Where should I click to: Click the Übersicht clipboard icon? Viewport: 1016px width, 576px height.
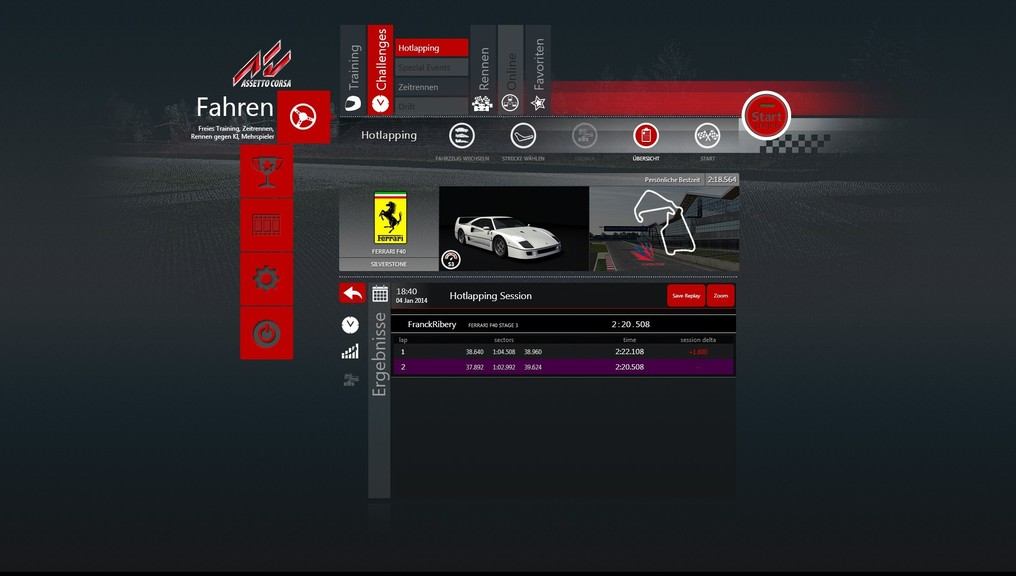coord(645,136)
